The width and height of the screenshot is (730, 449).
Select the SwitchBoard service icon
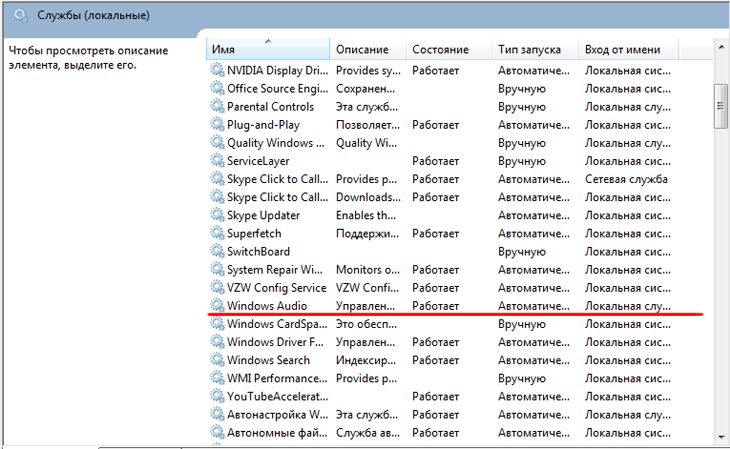tap(217, 251)
